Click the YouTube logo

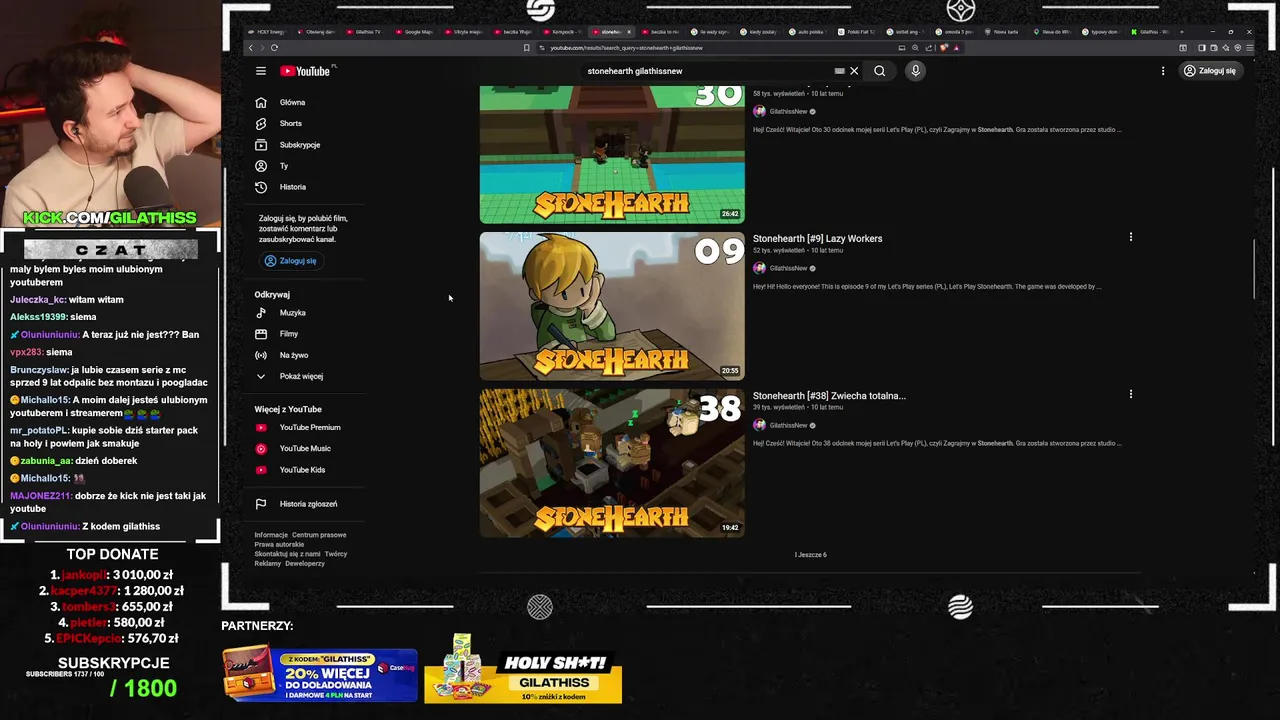pyautogui.click(x=307, y=71)
